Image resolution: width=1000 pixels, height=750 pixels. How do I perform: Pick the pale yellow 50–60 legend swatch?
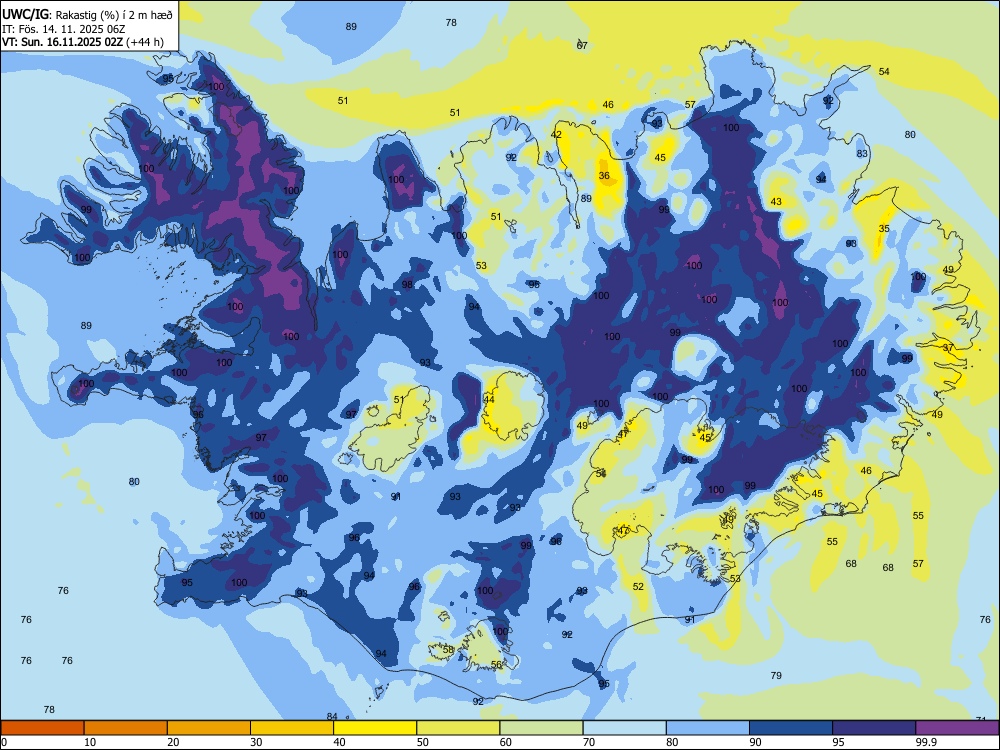pyautogui.click(x=458, y=728)
